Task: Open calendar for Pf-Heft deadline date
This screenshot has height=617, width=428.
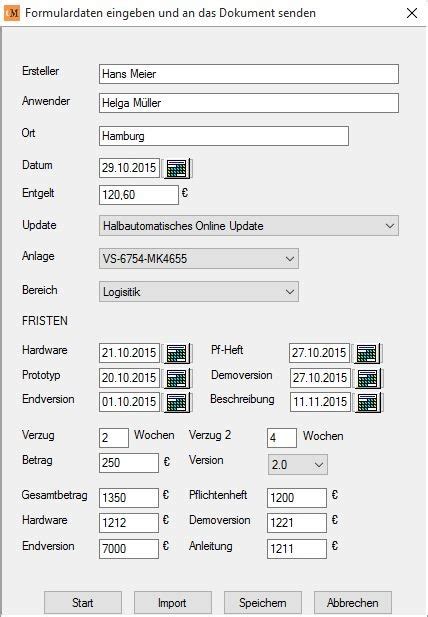Action: (367, 353)
